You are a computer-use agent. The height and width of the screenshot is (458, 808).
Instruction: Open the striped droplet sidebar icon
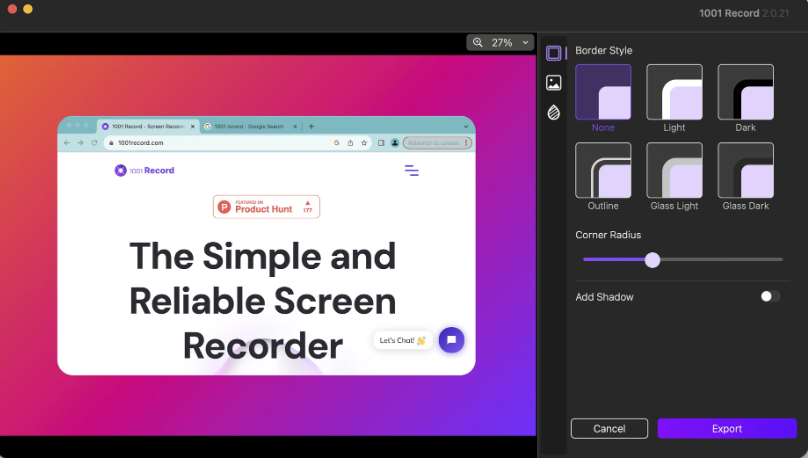coord(553,112)
